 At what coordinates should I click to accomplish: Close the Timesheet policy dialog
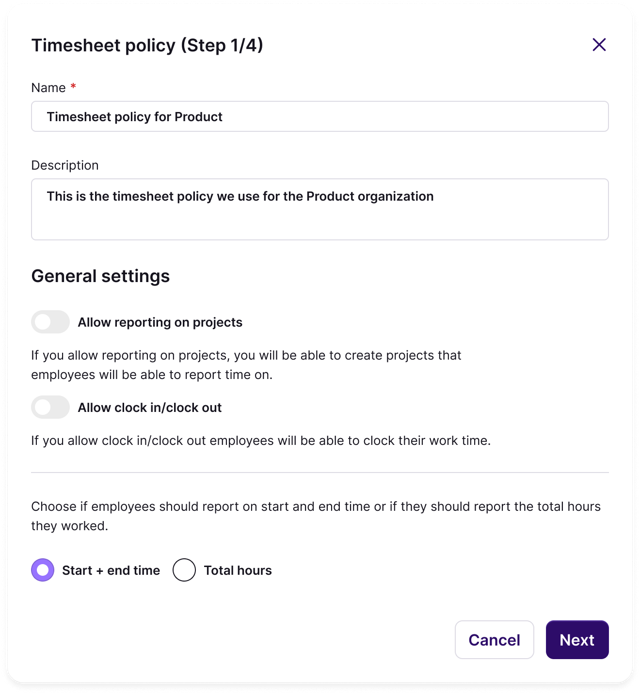(599, 44)
